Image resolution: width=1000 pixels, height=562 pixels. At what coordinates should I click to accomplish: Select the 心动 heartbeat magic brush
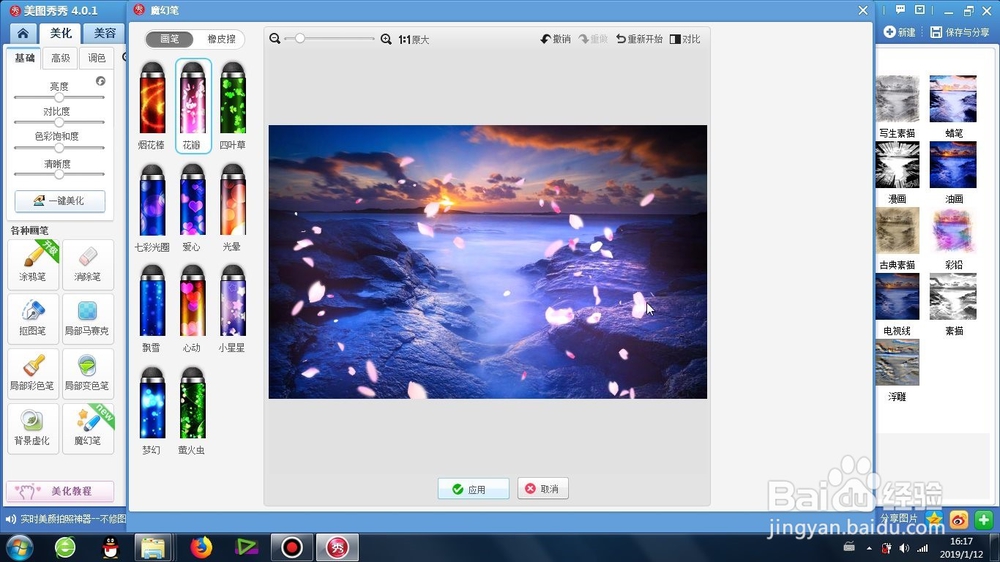pyautogui.click(x=193, y=308)
